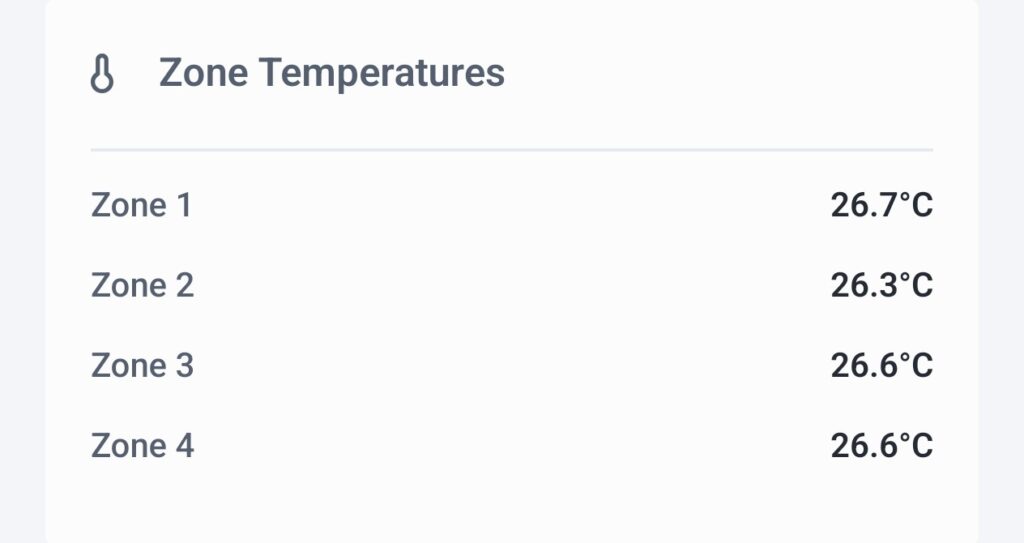The image size is (1024, 543).
Task: Choose the Zone 3 label
Action: pyautogui.click(x=143, y=365)
